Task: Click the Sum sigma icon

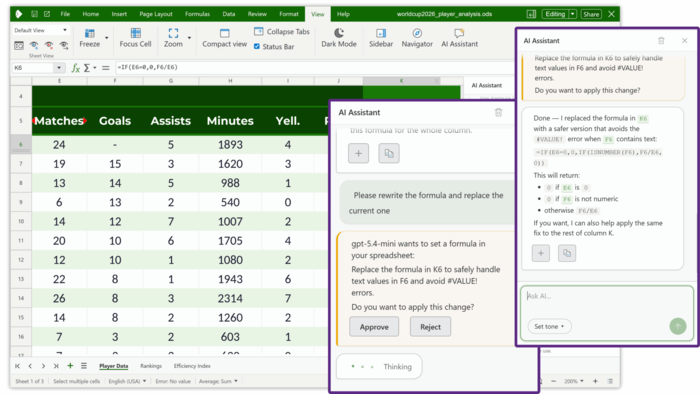Action: pyautogui.click(x=87, y=68)
